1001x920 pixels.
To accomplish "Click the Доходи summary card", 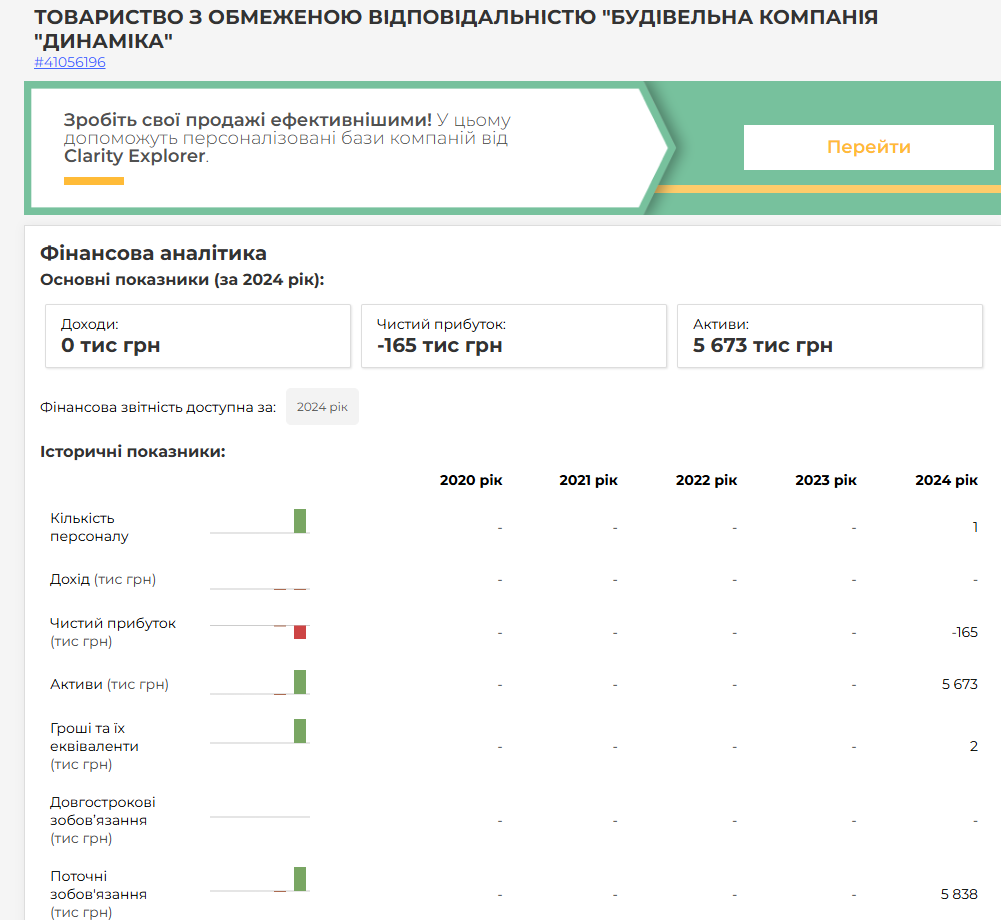I will pyautogui.click(x=198, y=336).
